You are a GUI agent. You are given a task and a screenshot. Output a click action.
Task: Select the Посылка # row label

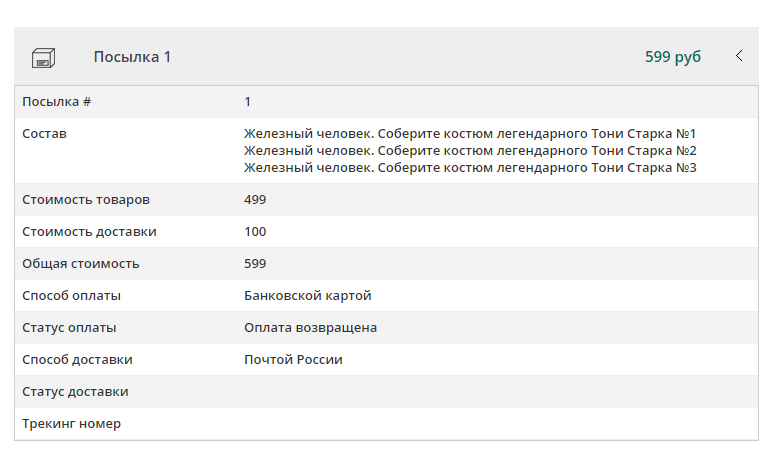pyautogui.click(x=57, y=102)
